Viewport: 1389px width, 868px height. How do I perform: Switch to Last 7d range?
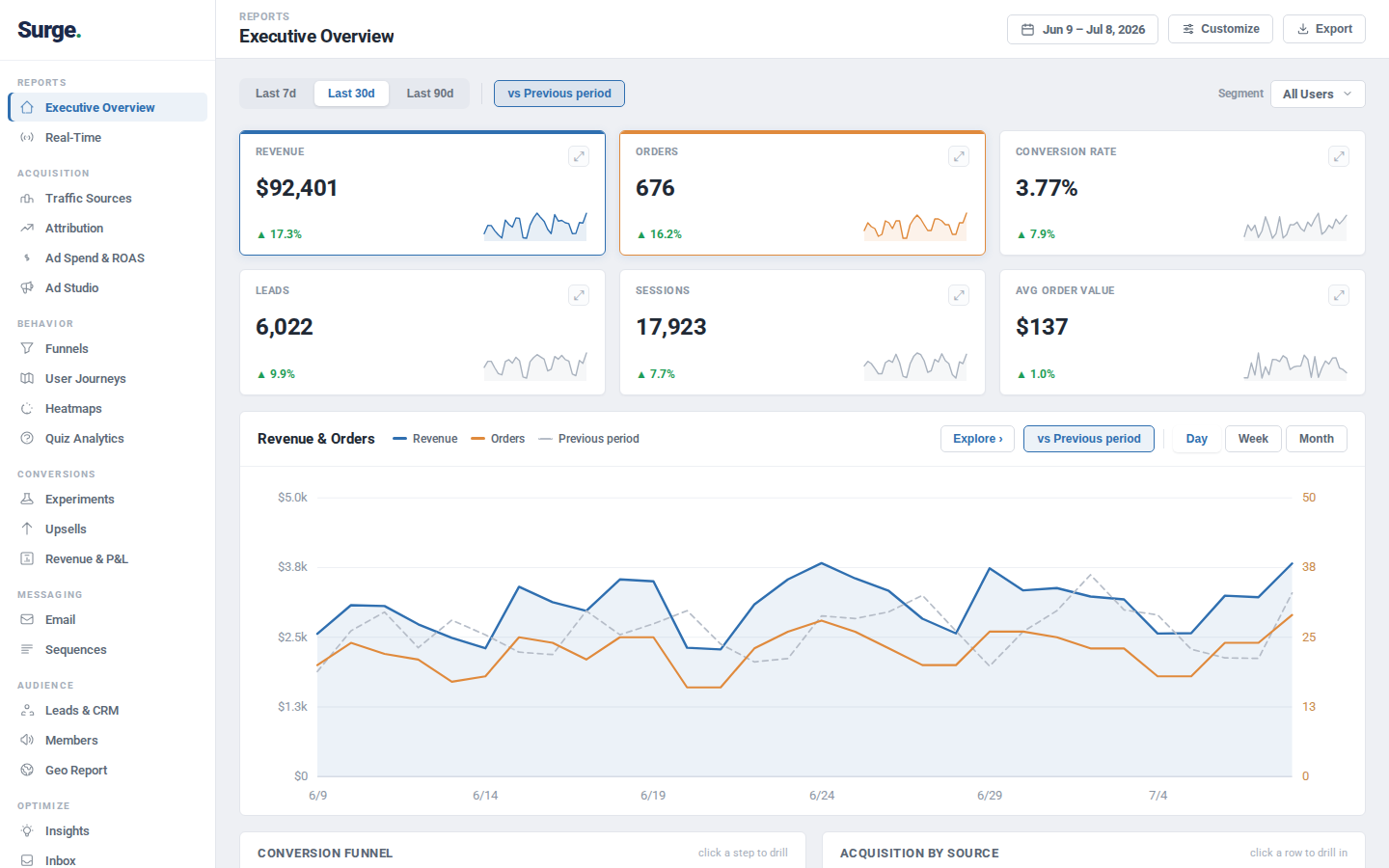[x=276, y=94]
